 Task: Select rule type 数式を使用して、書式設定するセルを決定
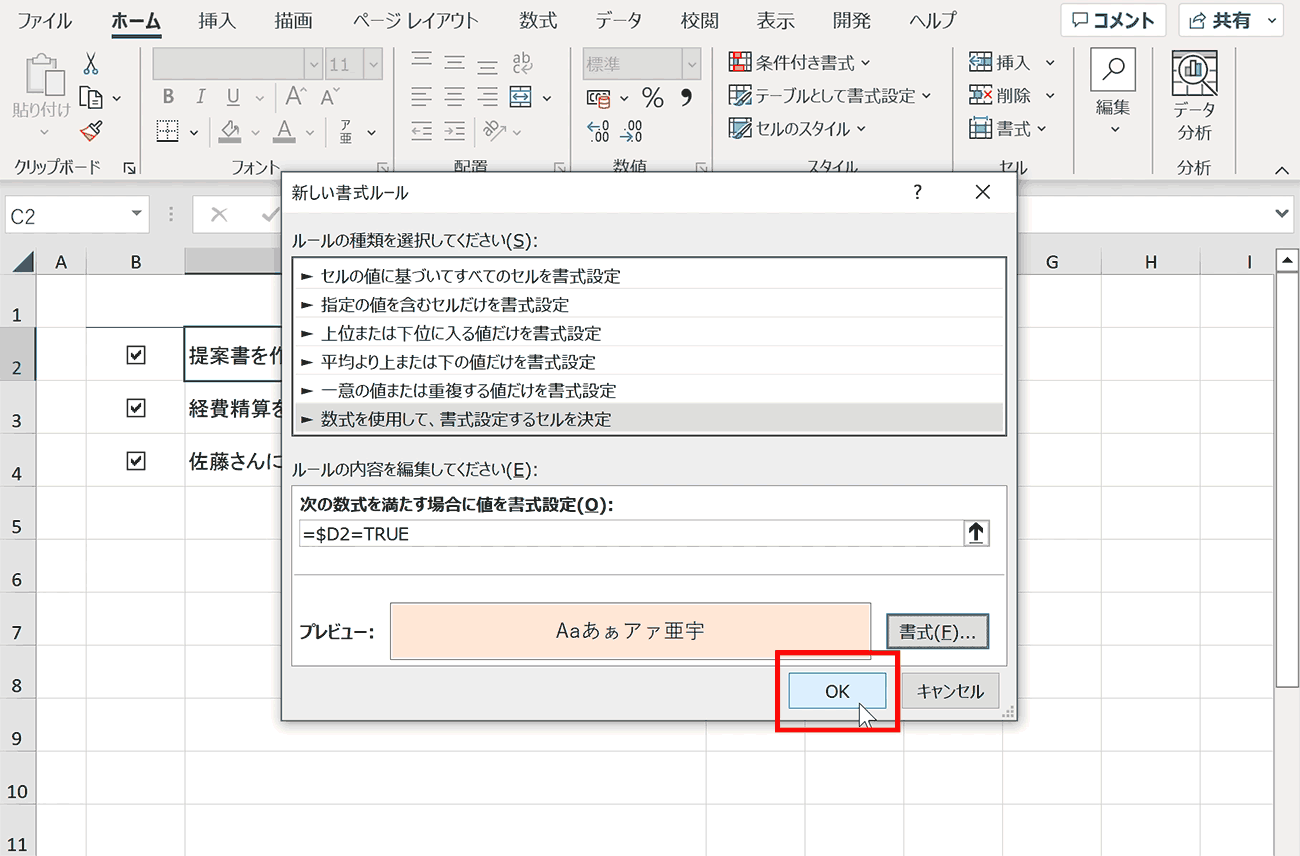649,419
